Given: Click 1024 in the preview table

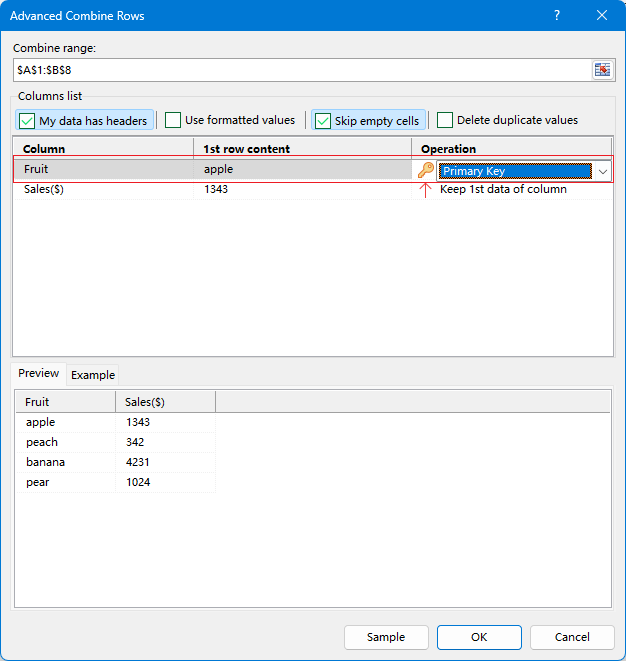Looking at the screenshot, I should point(138,482).
